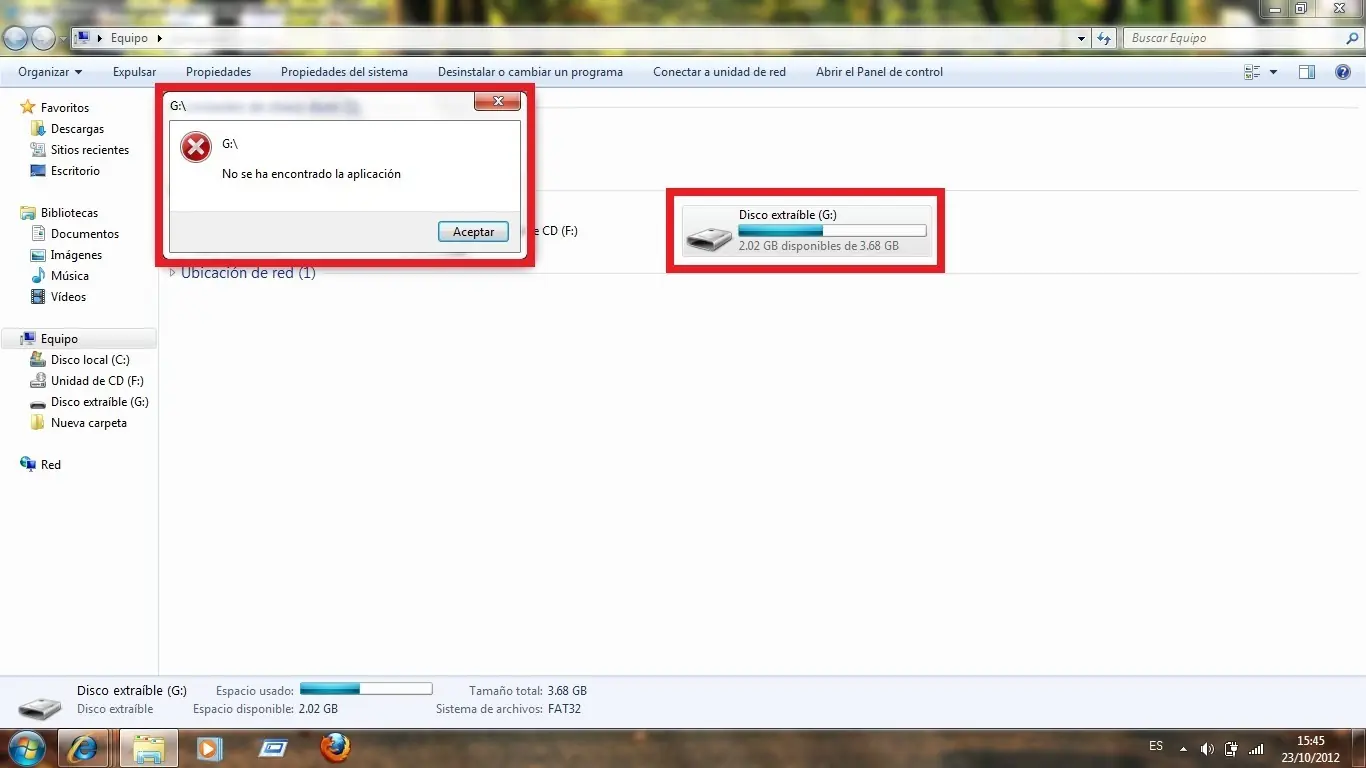Click the volume speaker icon in the tray
The image size is (1366, 768).
[1207, 748]
